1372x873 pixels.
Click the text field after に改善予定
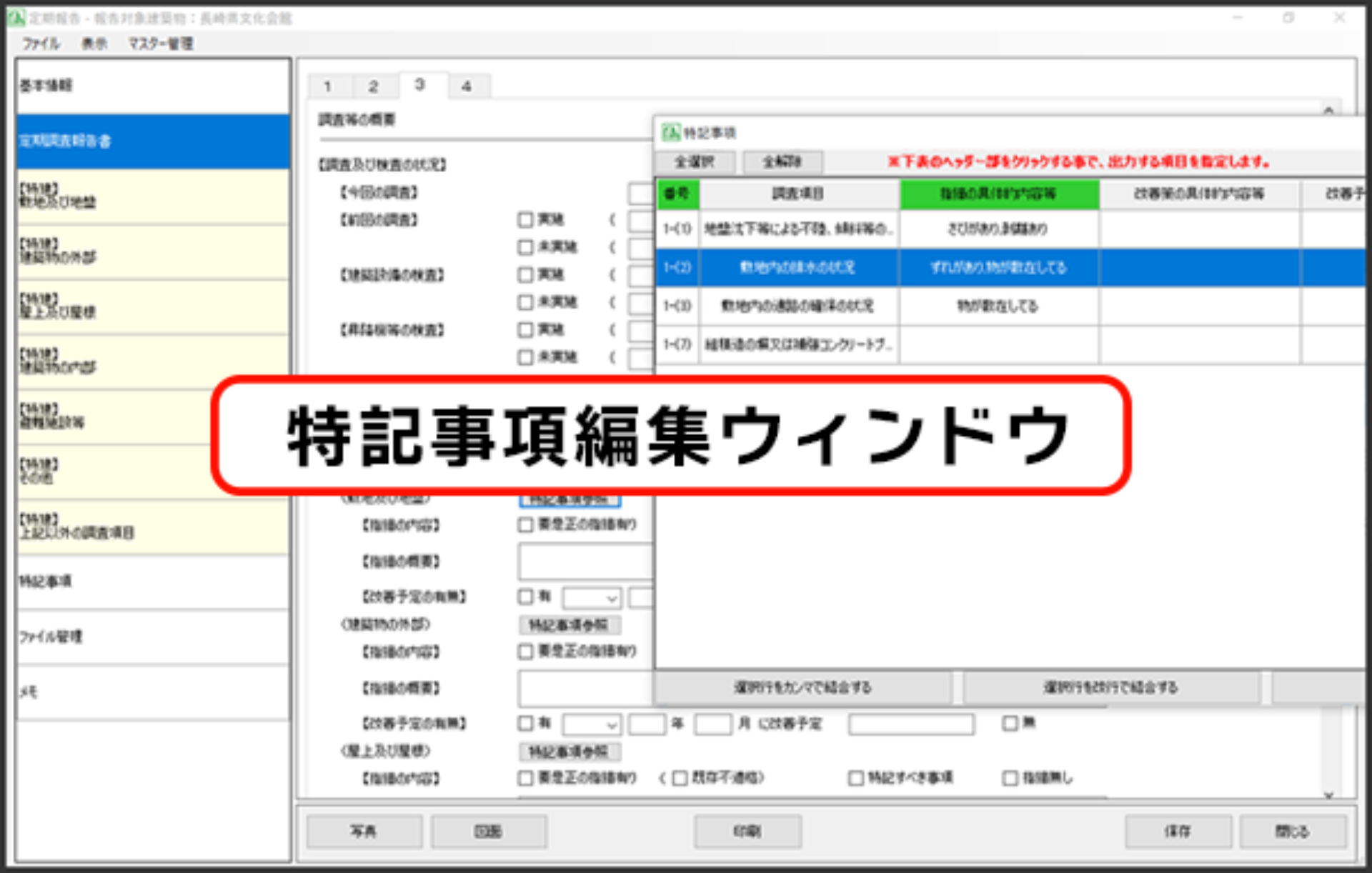(911, 724)
